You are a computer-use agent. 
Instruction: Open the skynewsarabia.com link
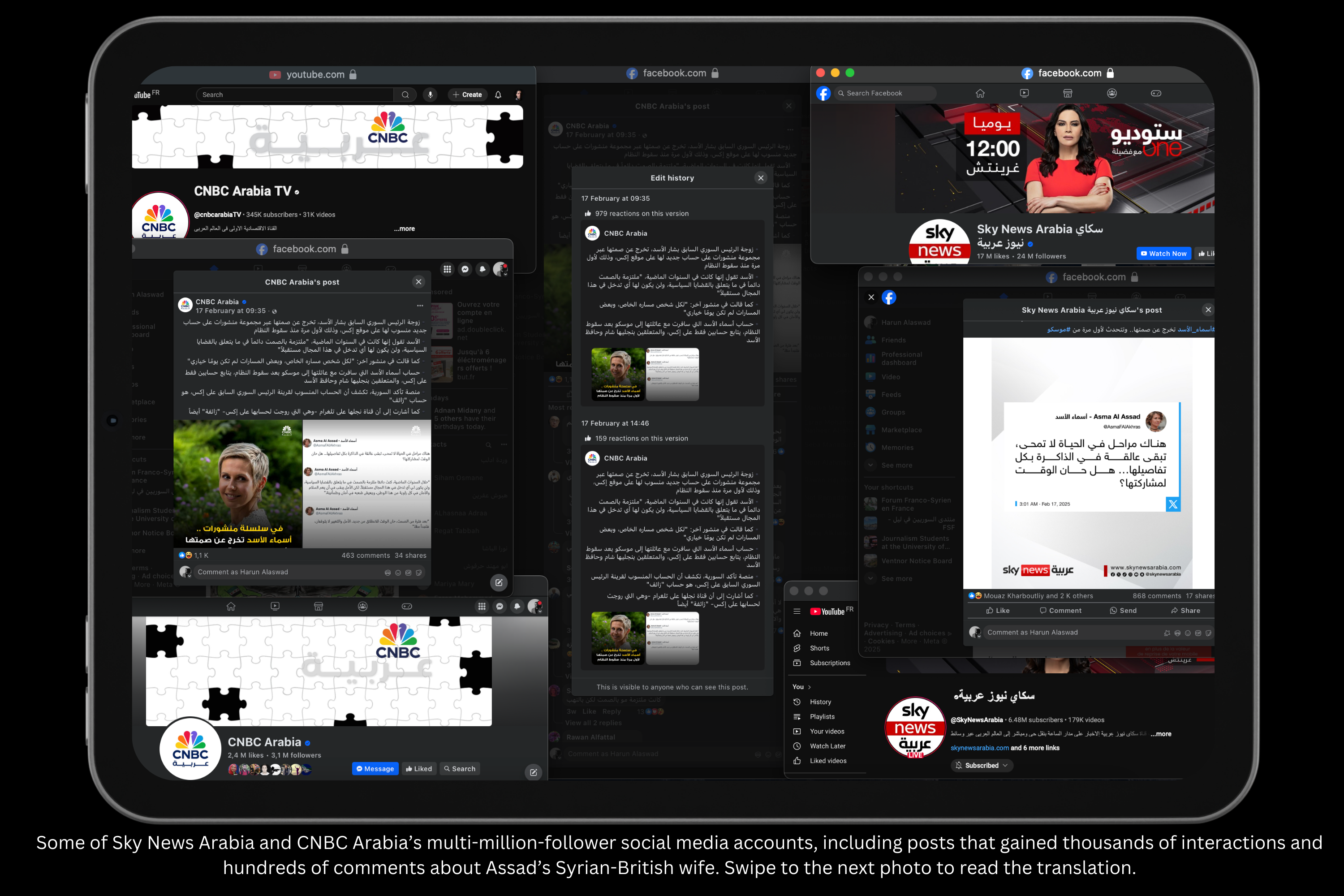[x=979, y=748]
